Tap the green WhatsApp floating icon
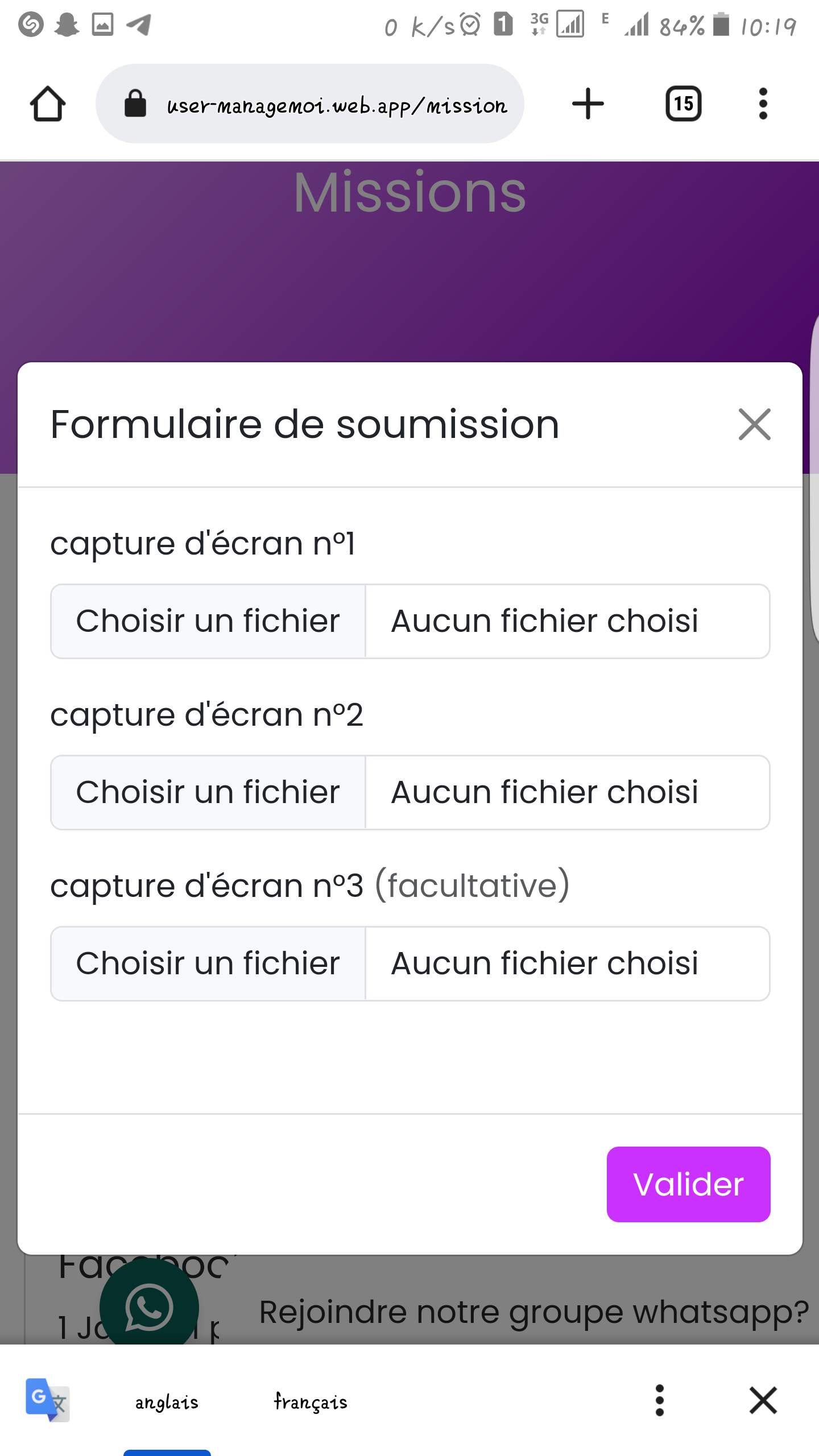Image resolution: width=819 pixels, height=1456 pixels. coord(149,1307)
